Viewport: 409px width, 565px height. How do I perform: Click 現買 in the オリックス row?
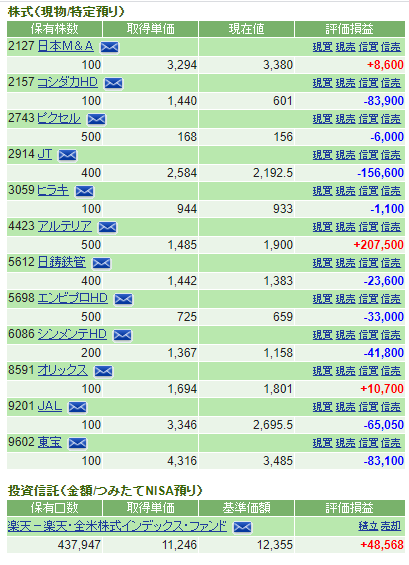click(322, 372)
